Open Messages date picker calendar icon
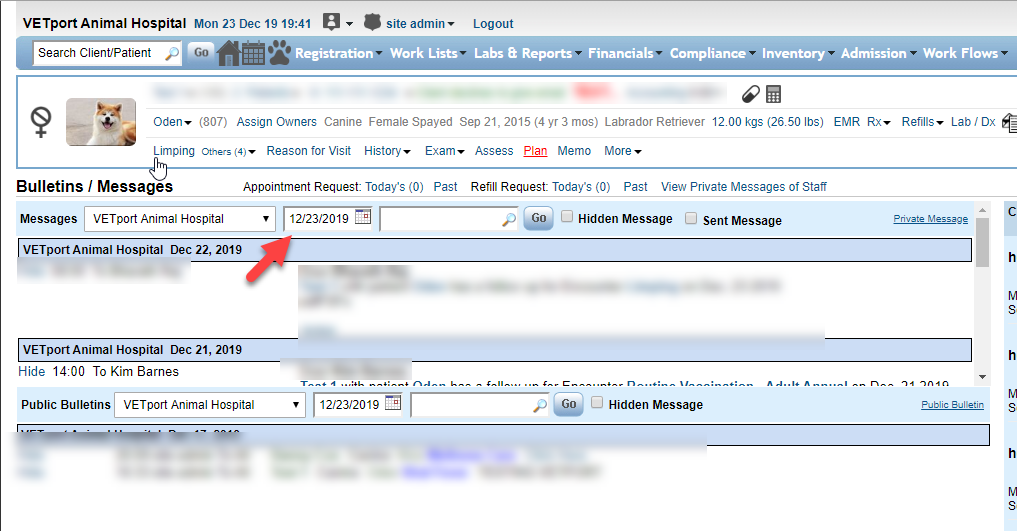The height and width of the screenshot is (531, 1017). (x=363, y=217)
